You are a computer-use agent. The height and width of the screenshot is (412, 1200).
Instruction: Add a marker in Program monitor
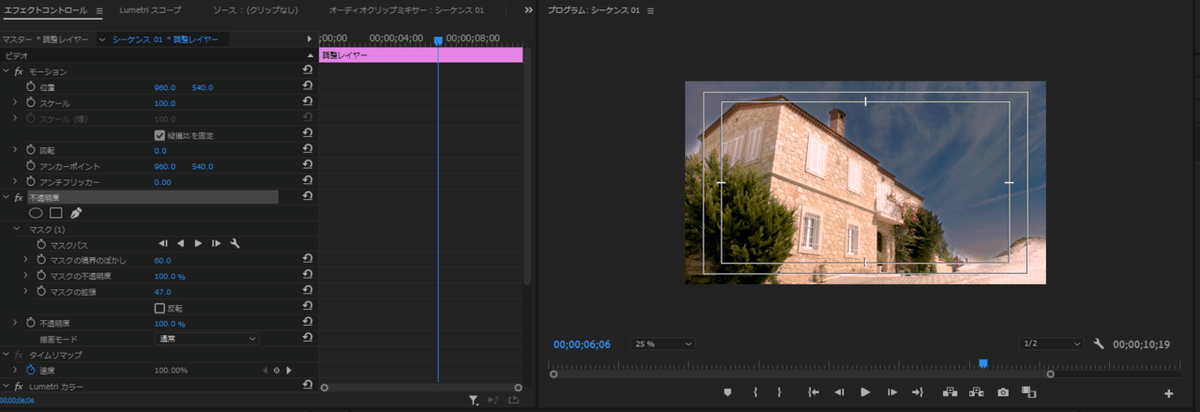point(728,393)
